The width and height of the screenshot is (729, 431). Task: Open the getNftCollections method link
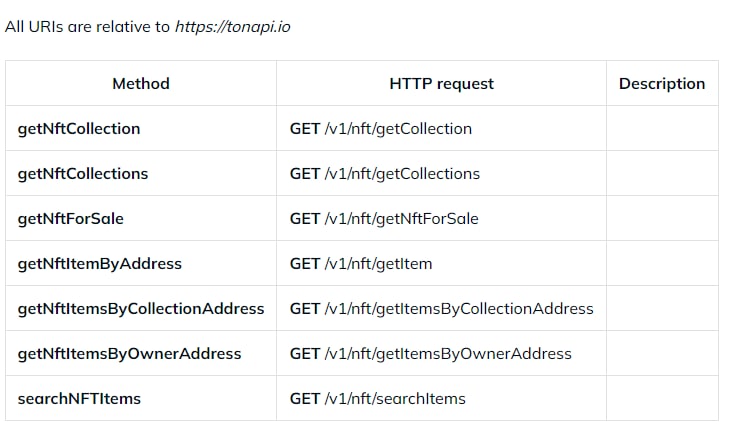83,174
